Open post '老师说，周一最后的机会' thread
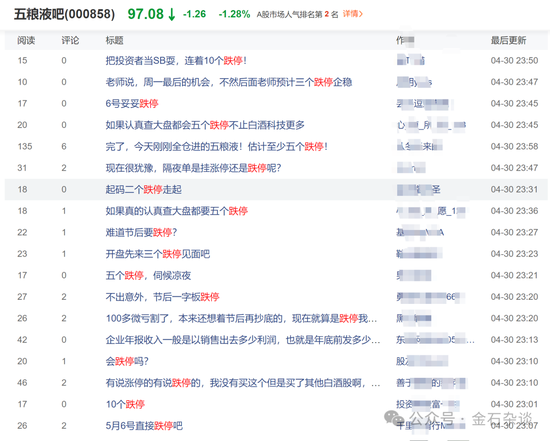Screen dimensions: 550x441 [229, 82]
